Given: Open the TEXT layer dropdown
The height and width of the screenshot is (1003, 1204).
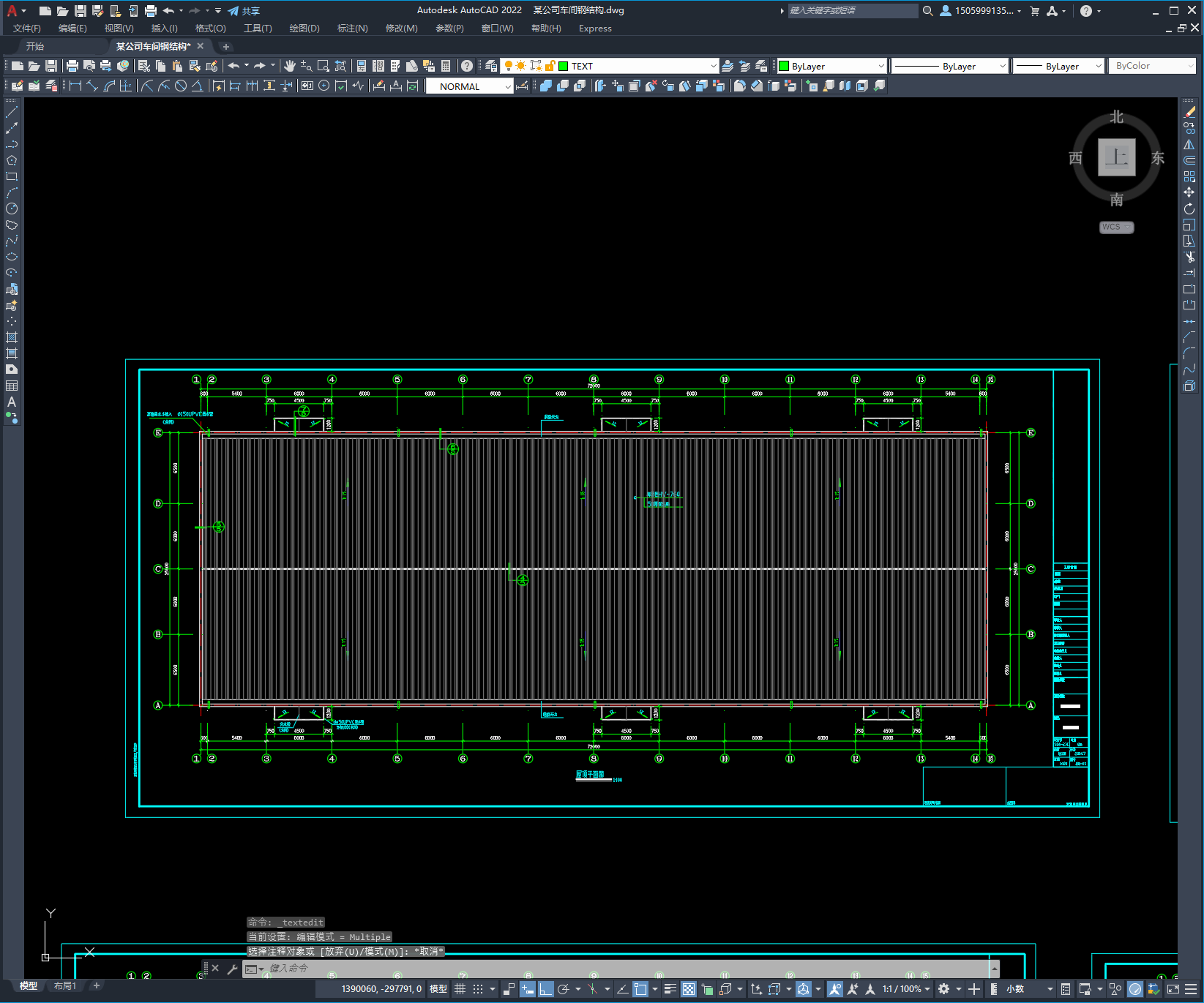Looking at the screenshot, I should pyautogui.click(x=713, y=66).
